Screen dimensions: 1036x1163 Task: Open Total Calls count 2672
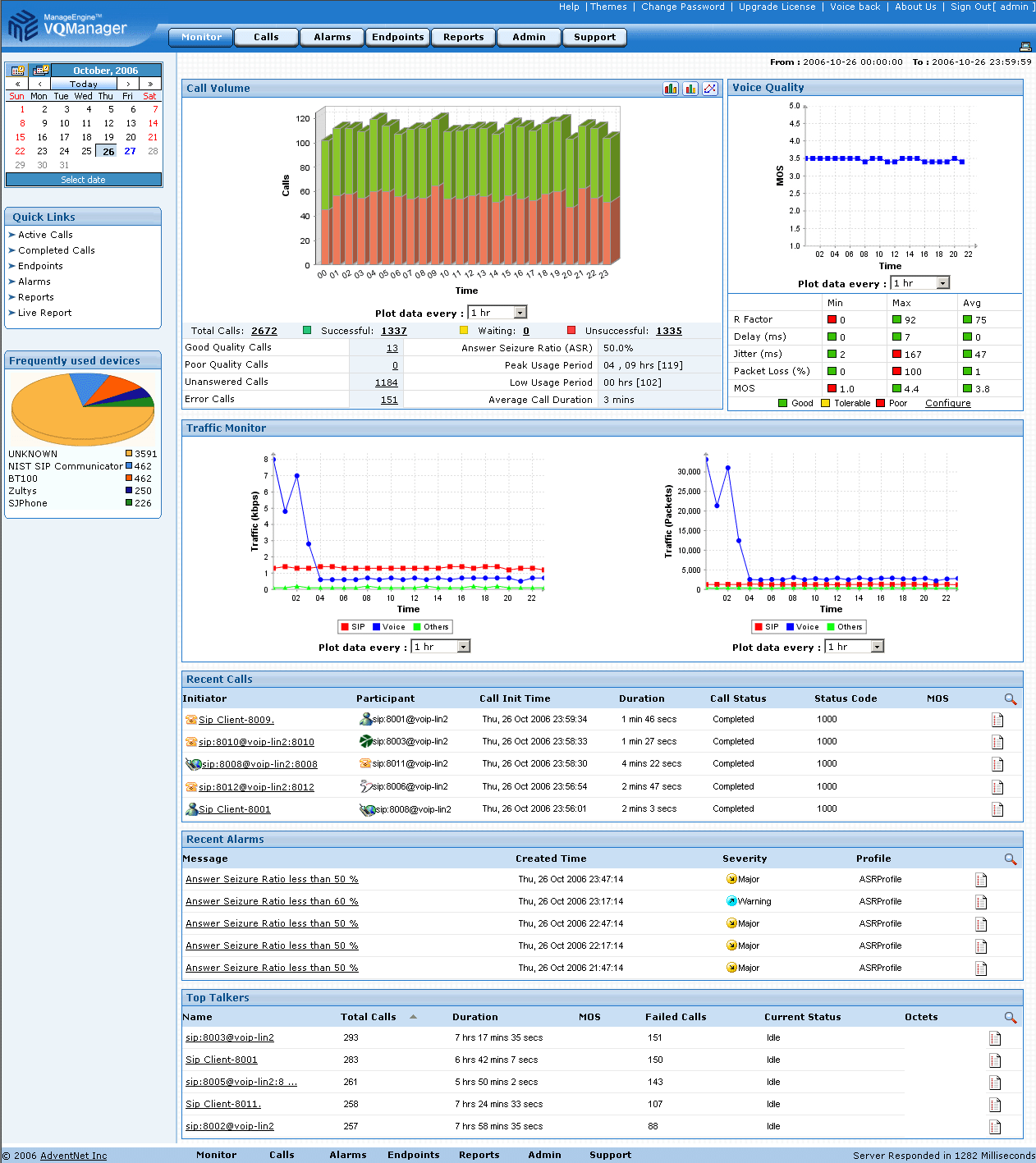point(264,331)
